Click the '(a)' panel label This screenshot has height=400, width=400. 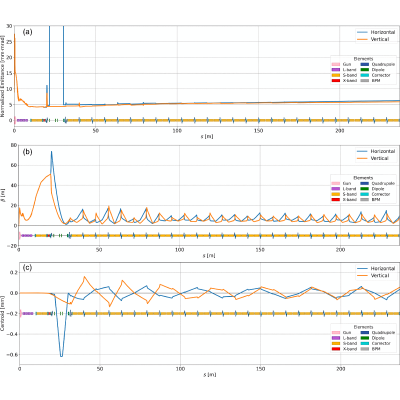point(27,32)
